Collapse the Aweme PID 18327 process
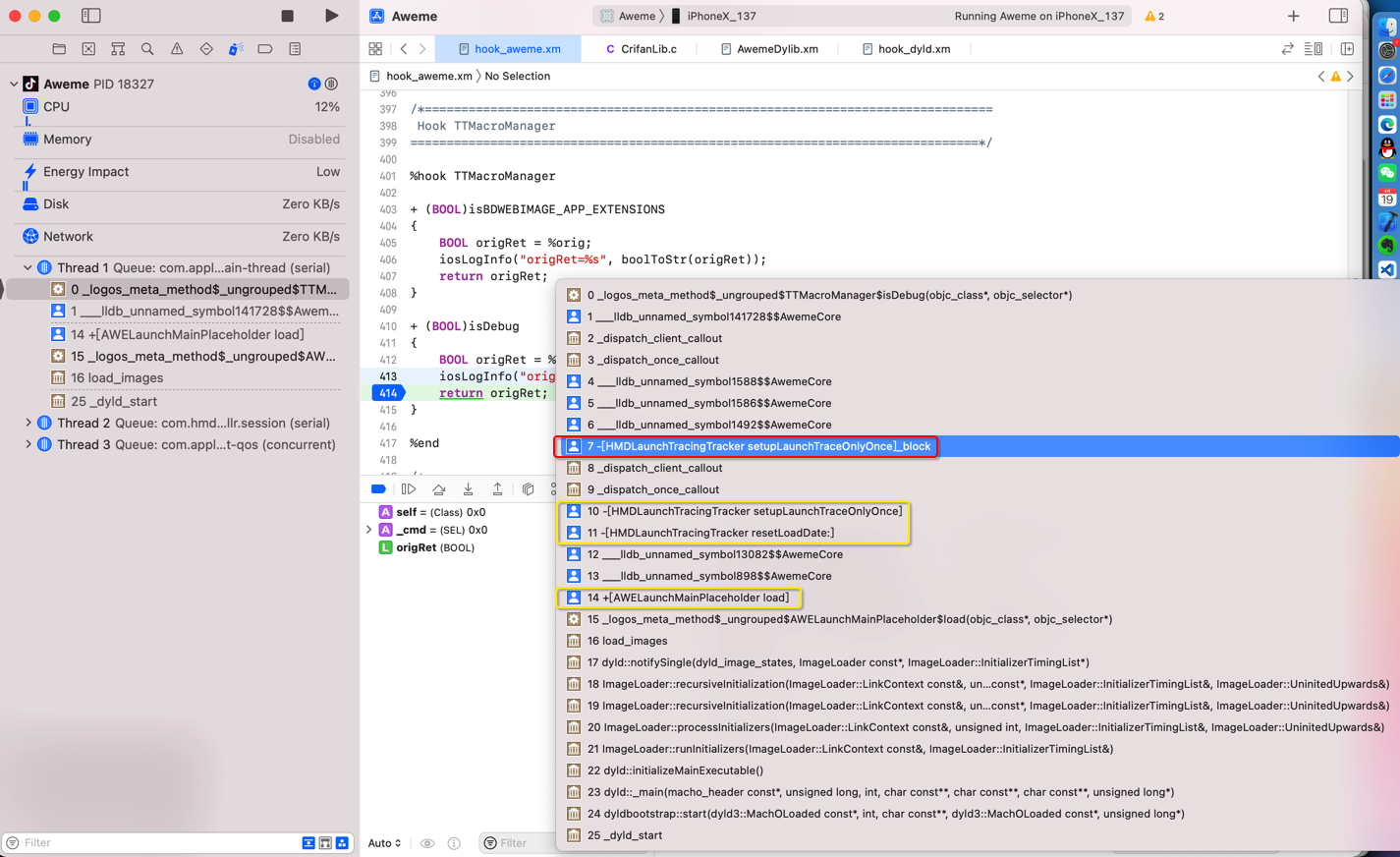Image resolution: width=1400 pixels, height=857 pixels. point(14,85)
